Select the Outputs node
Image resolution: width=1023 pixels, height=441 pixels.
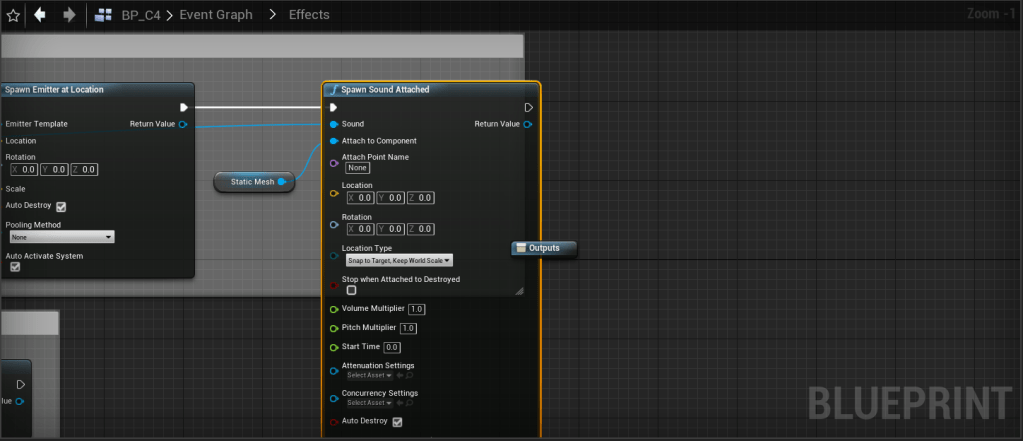click(544, 248)
